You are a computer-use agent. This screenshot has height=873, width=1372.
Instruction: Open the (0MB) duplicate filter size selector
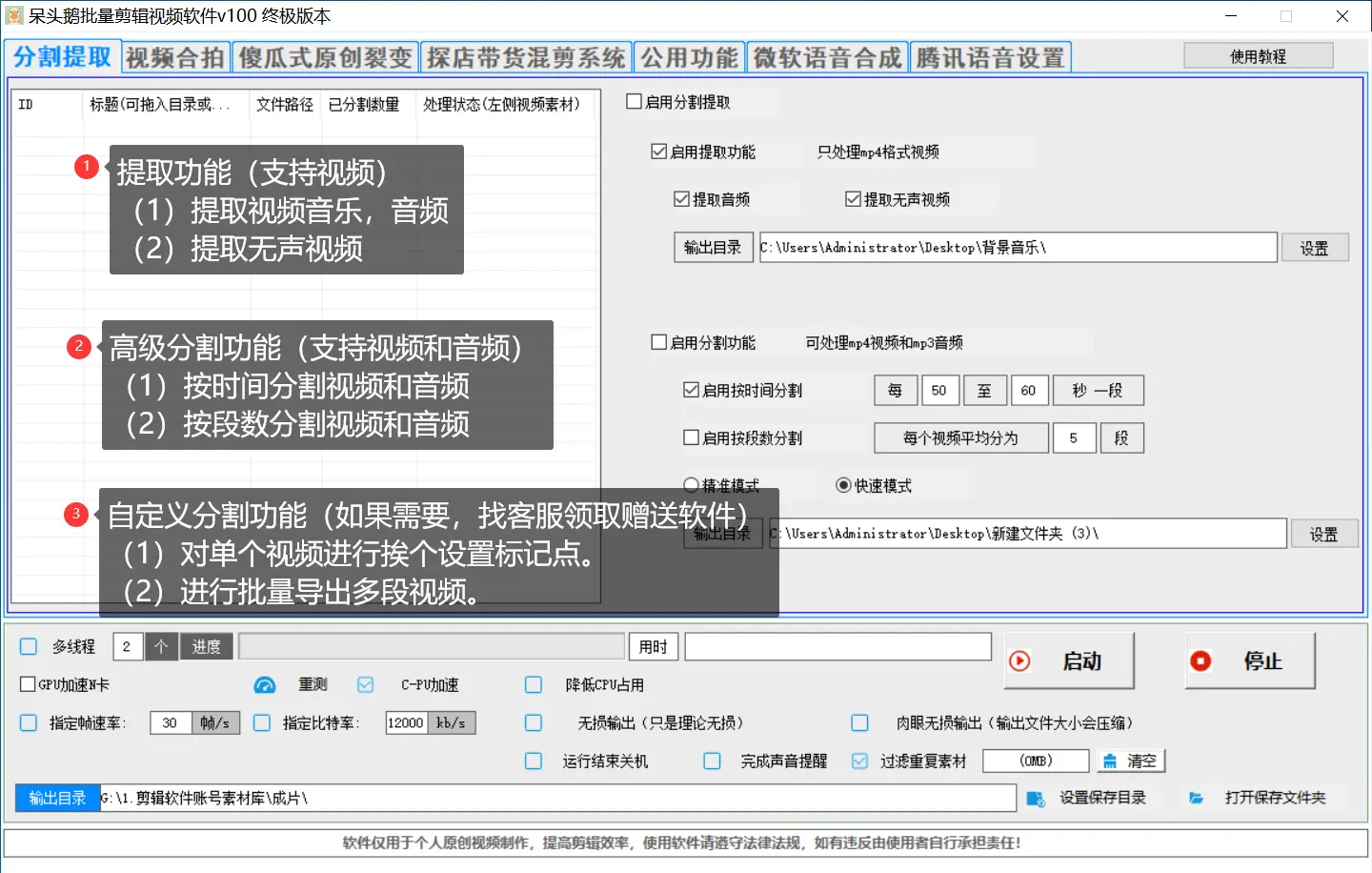tap(1036, 760)
